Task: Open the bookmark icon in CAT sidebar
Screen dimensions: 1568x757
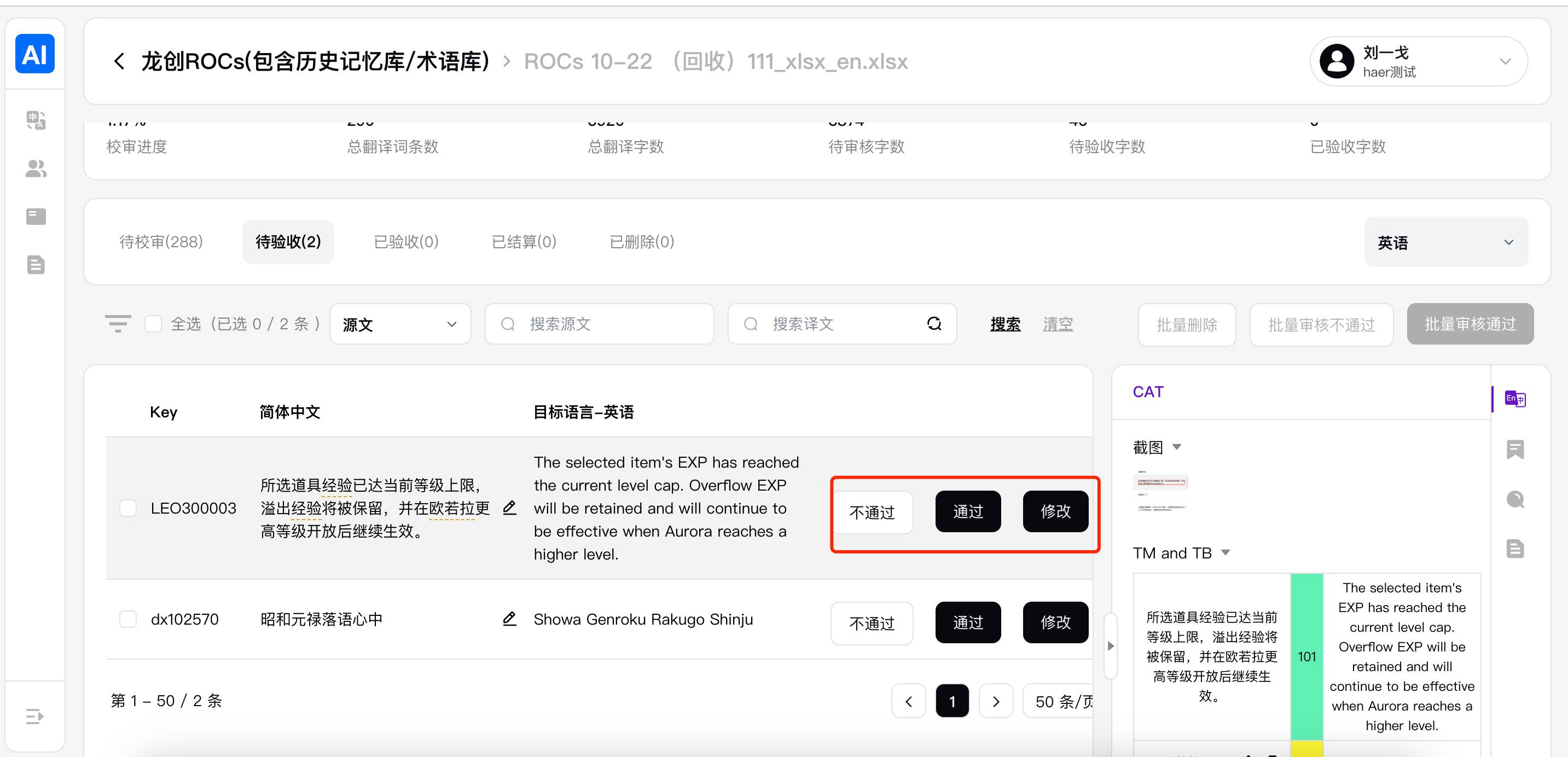Action: tap(1514, 449)
